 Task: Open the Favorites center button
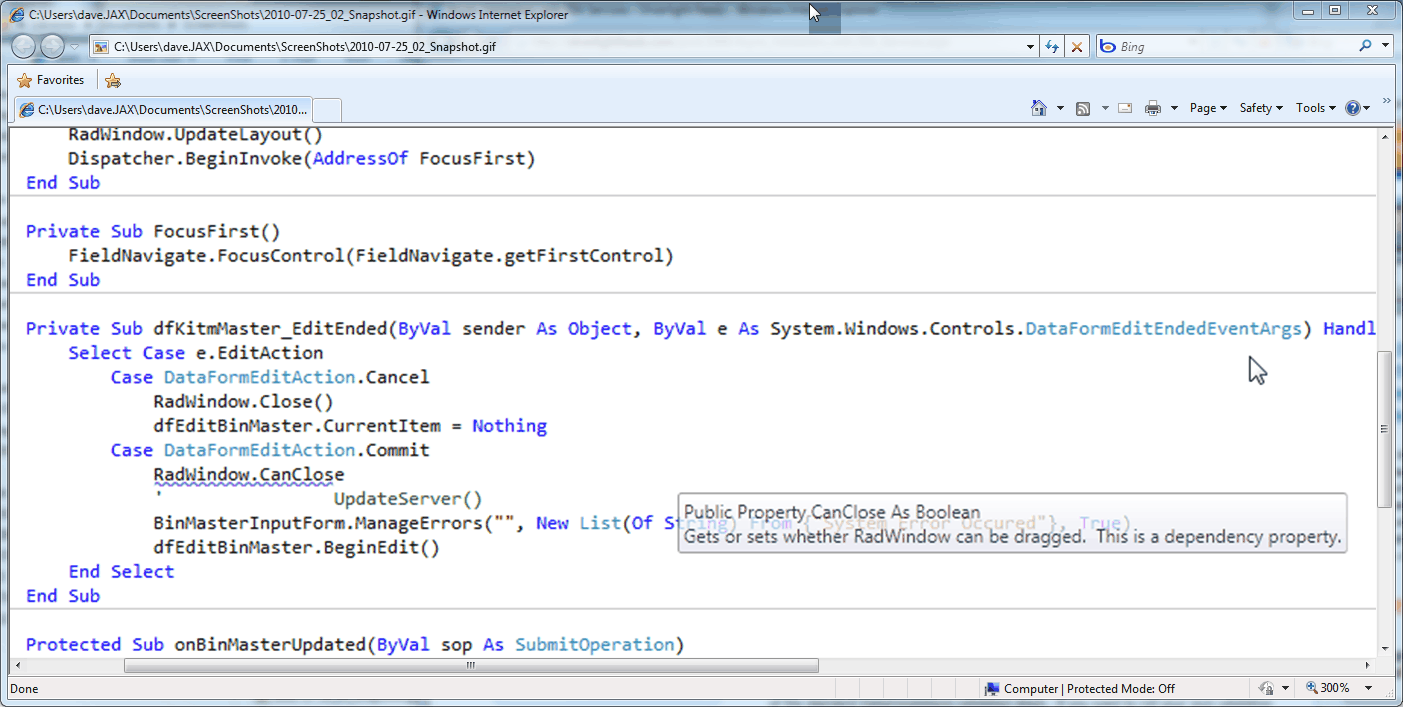pyautogui.click(x=51, y=80)
